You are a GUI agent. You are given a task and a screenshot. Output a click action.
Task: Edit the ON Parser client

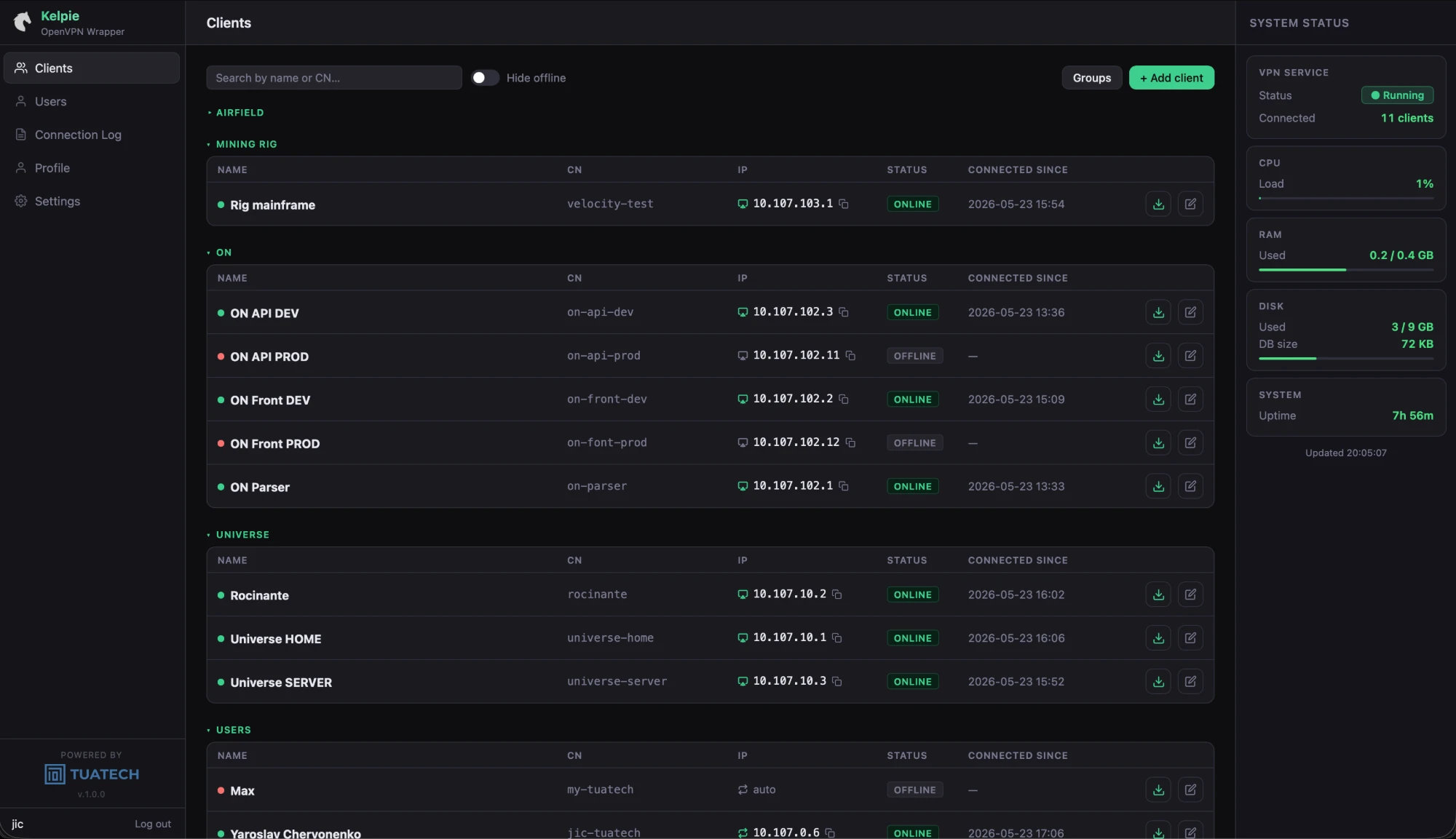pos(1190,486)
